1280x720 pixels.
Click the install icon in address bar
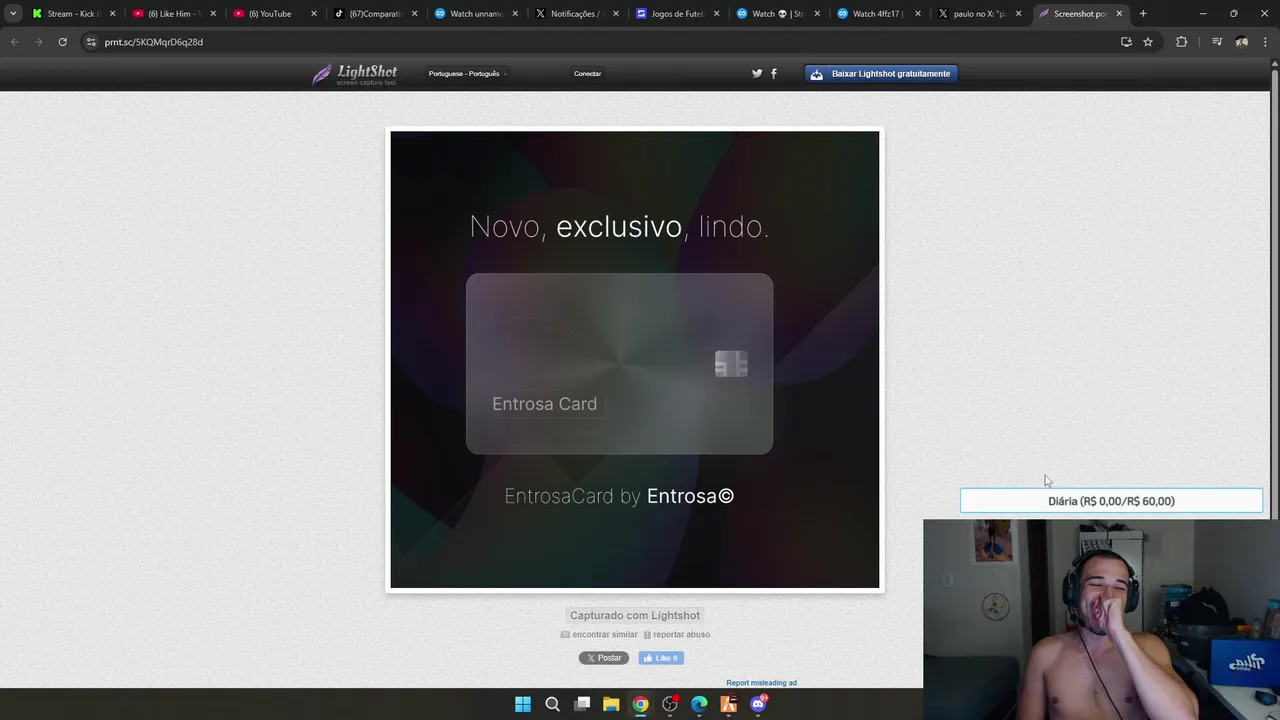(x=1126, y=42)
